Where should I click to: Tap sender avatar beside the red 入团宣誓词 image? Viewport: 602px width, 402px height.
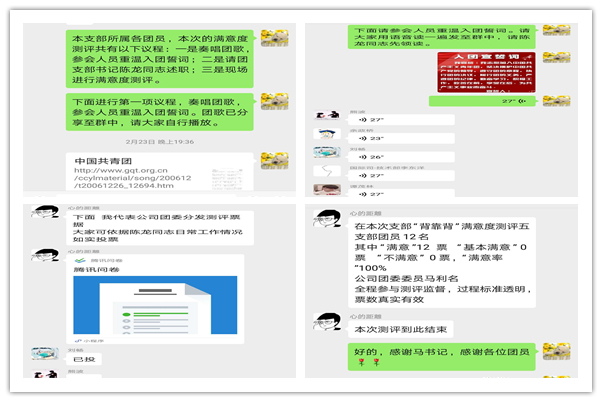pos(556,58)
